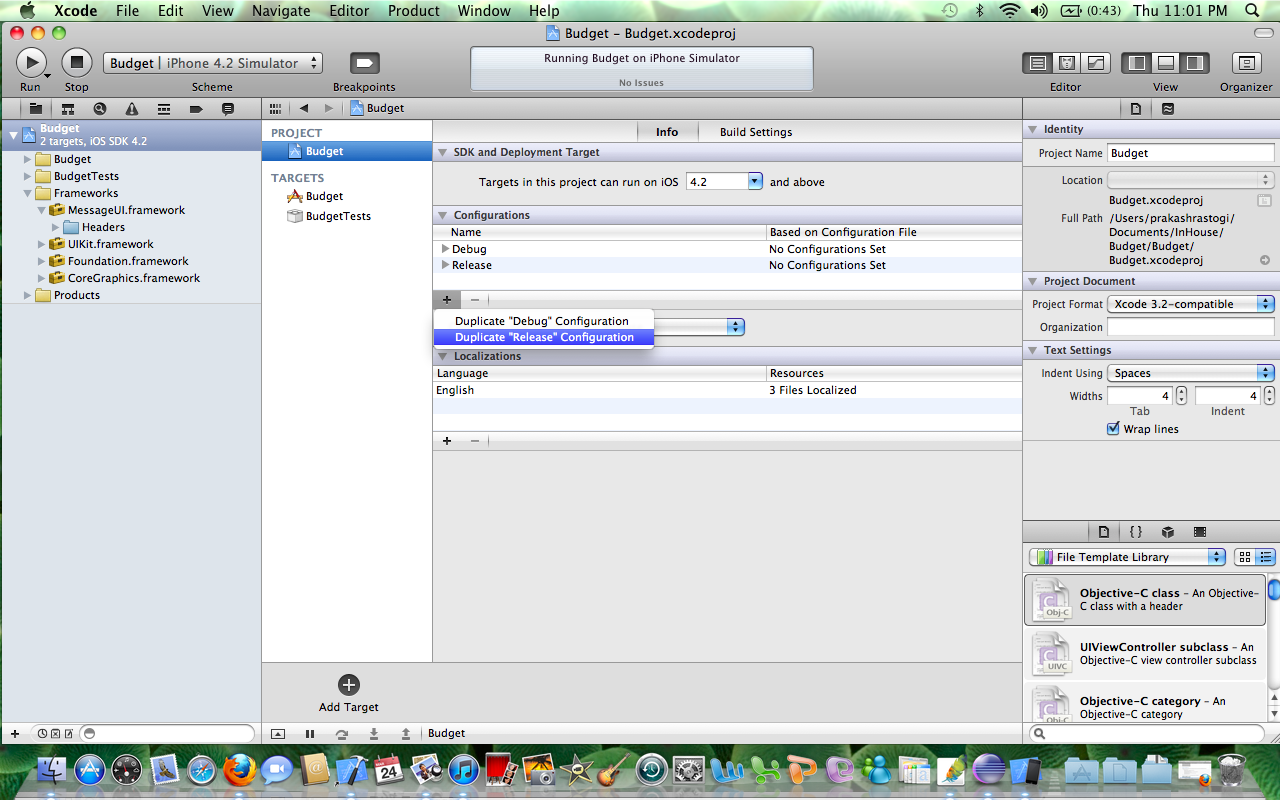
Task: Open the Log navigator
Action: tap(228, 108)
